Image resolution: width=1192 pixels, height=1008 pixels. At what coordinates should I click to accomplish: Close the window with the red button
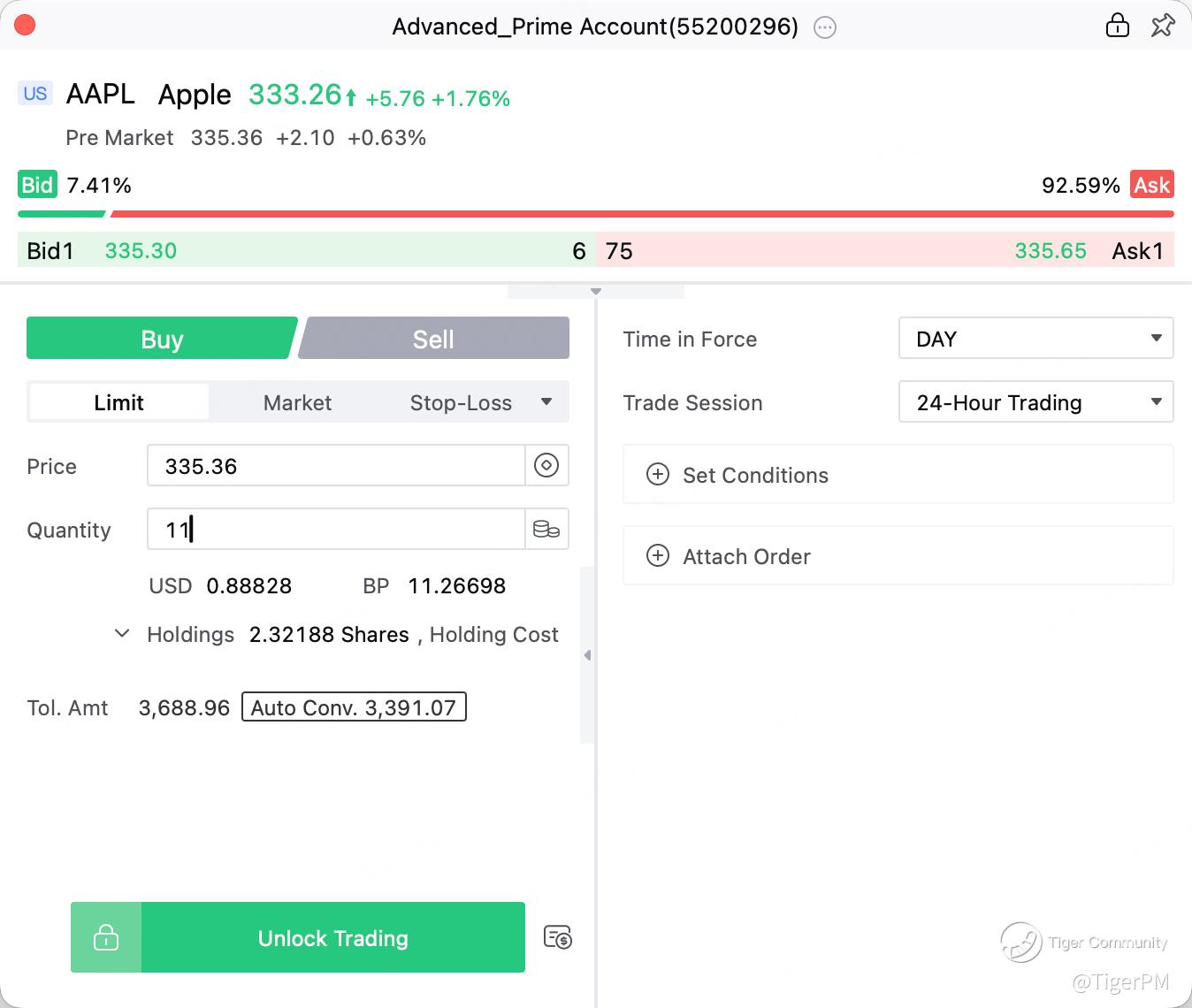click(25, 25)
